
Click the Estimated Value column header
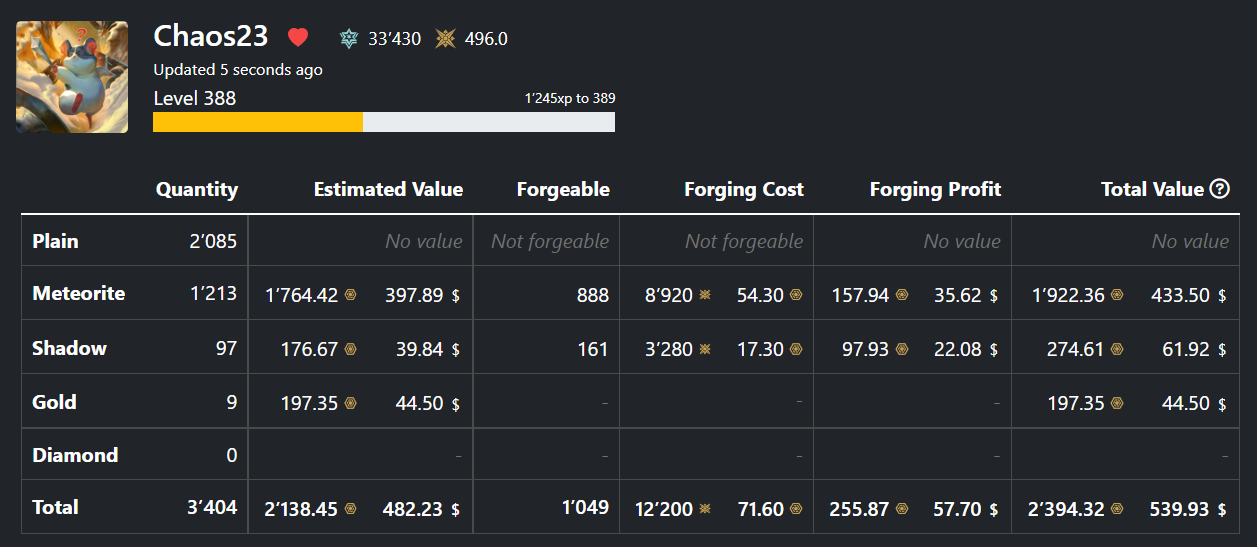(388, 189)
